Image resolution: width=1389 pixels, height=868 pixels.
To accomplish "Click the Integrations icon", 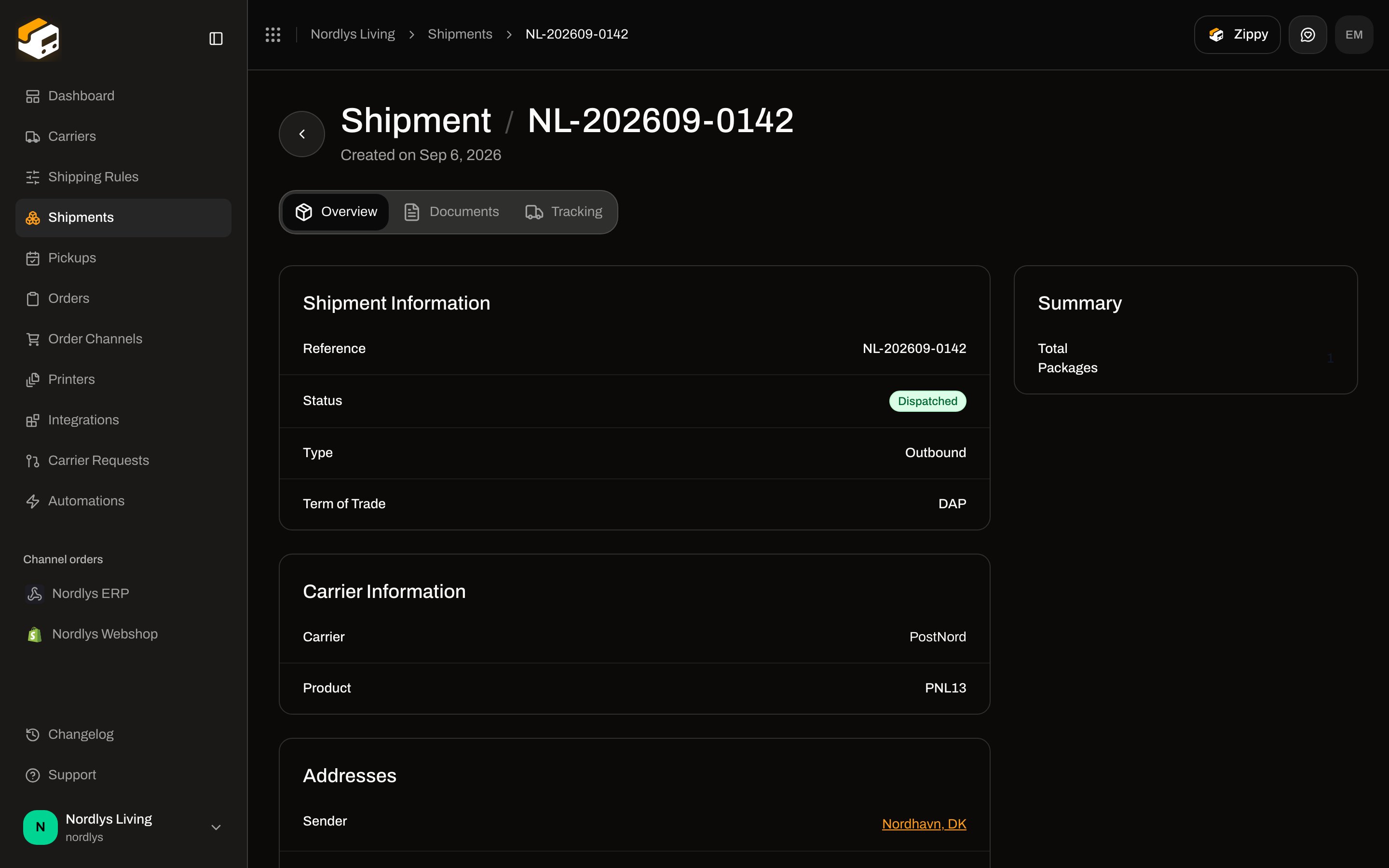I will tap(33, 420).
